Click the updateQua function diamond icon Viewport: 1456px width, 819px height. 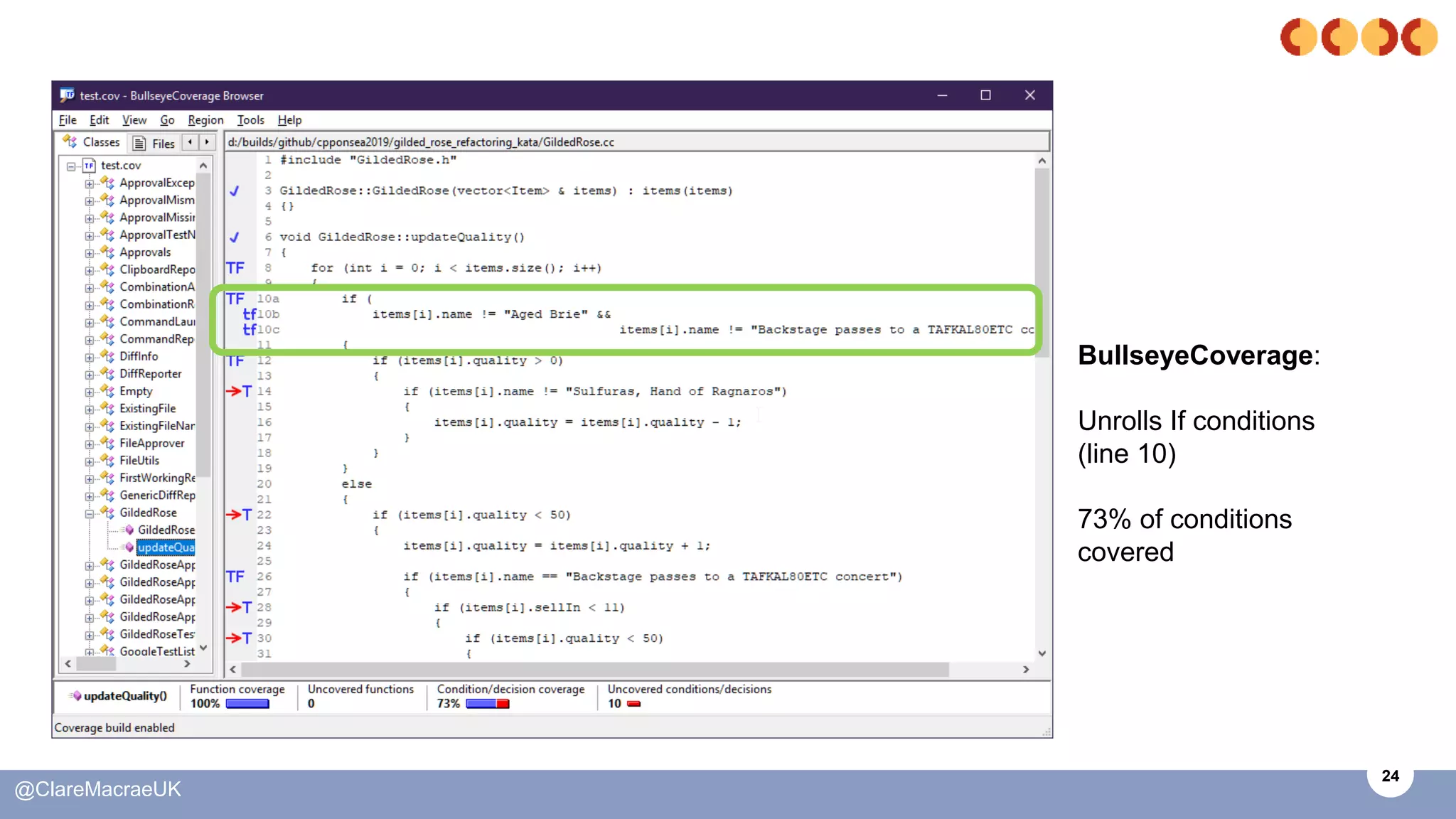pos(129,547)
